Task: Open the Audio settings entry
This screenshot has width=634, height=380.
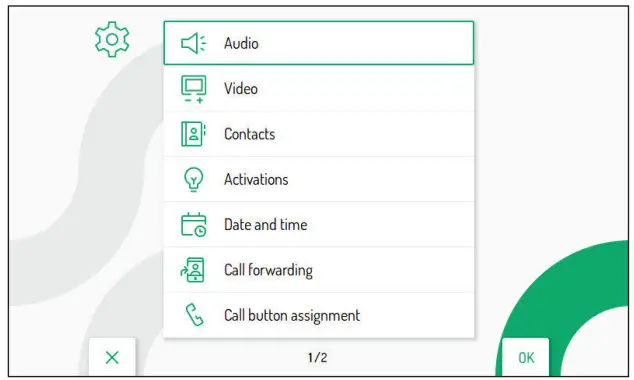Action: [319, 43]
